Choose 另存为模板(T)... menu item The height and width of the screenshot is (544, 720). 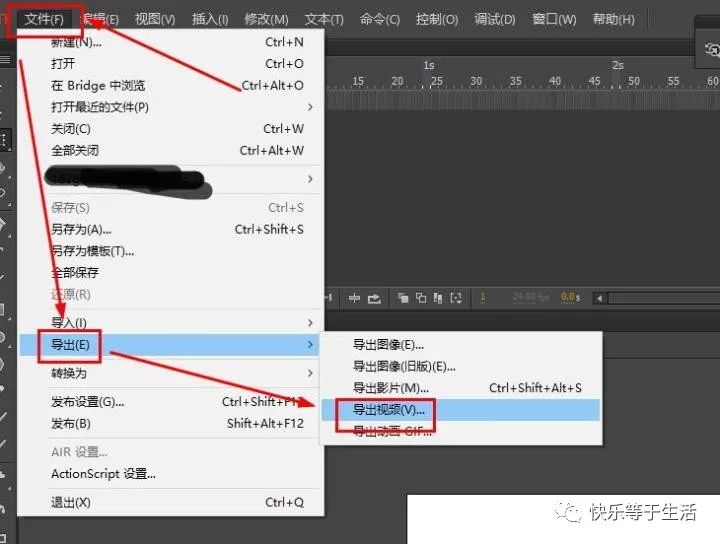click(x=171, y=251)
